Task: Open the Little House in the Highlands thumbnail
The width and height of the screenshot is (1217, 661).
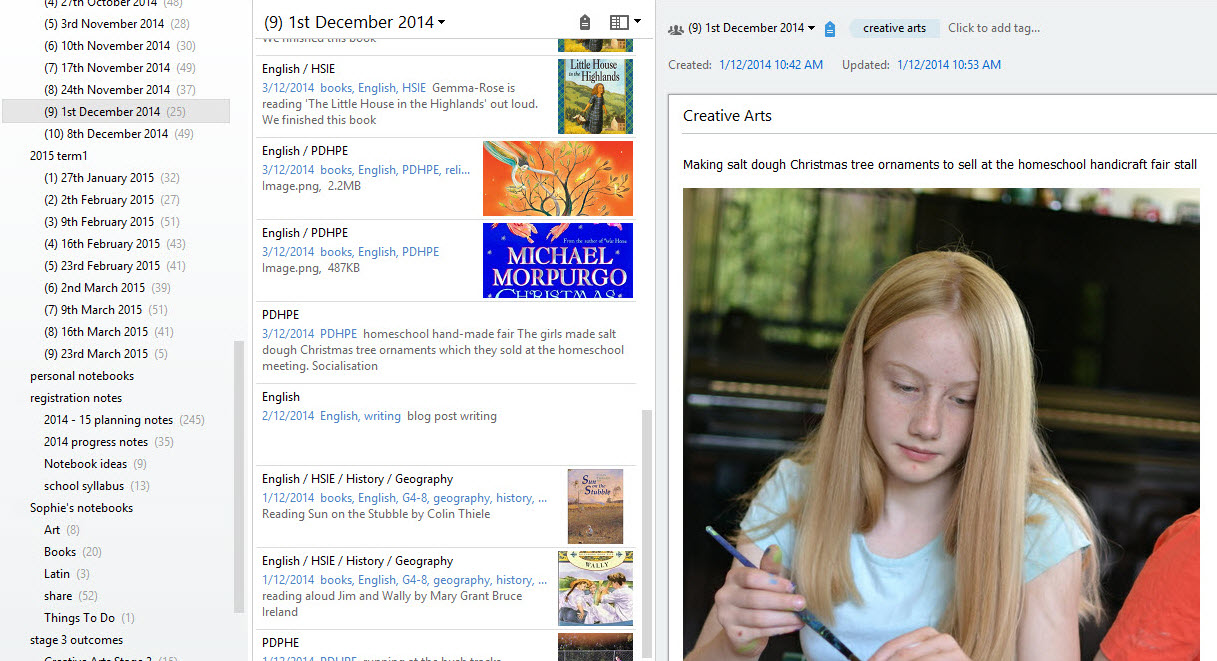Action: tap(595, 96)
